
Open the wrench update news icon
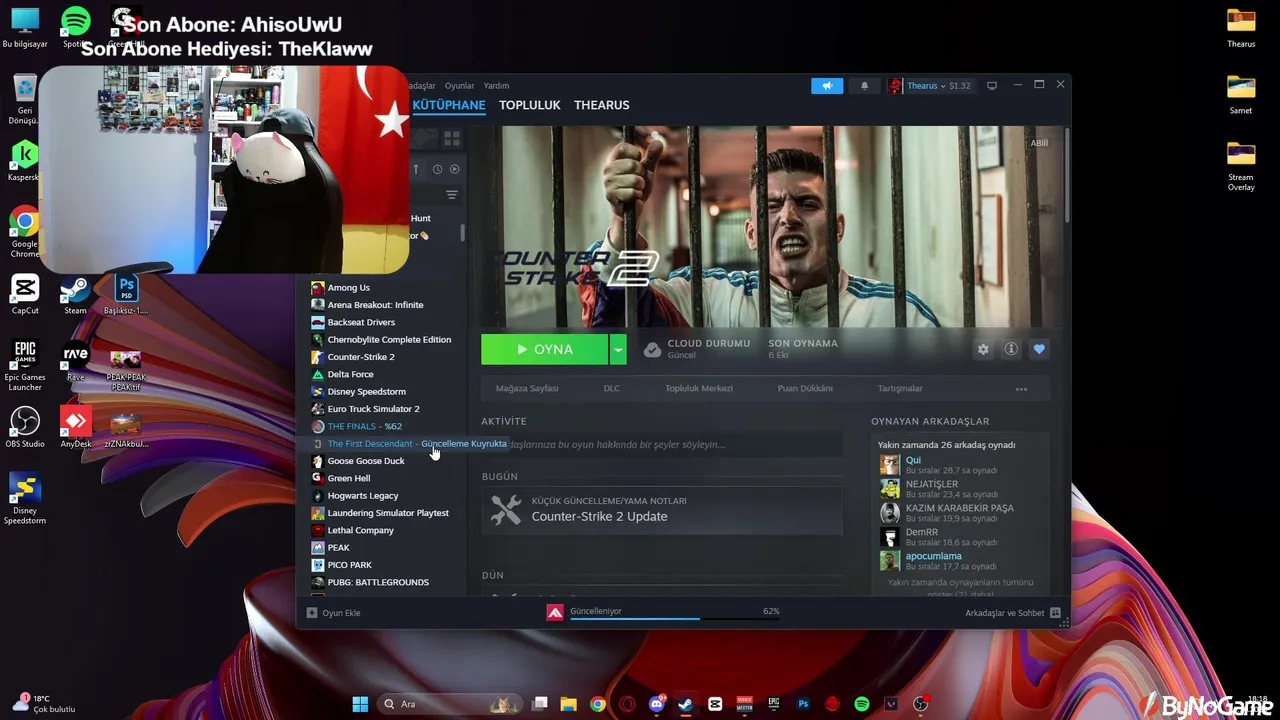click(x=506, y=509)
